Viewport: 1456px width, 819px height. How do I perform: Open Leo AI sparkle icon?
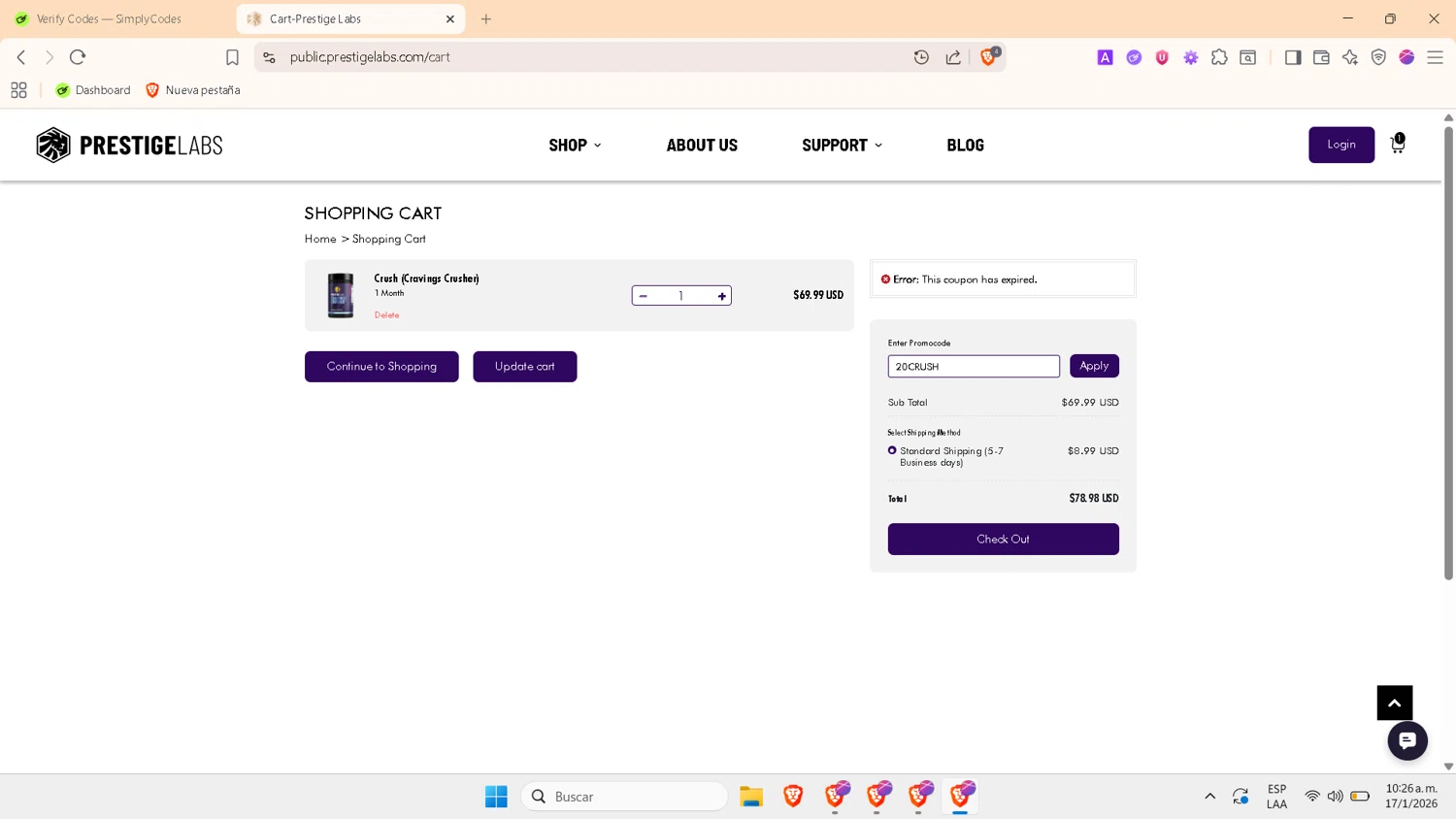(x=1349, y=57)
